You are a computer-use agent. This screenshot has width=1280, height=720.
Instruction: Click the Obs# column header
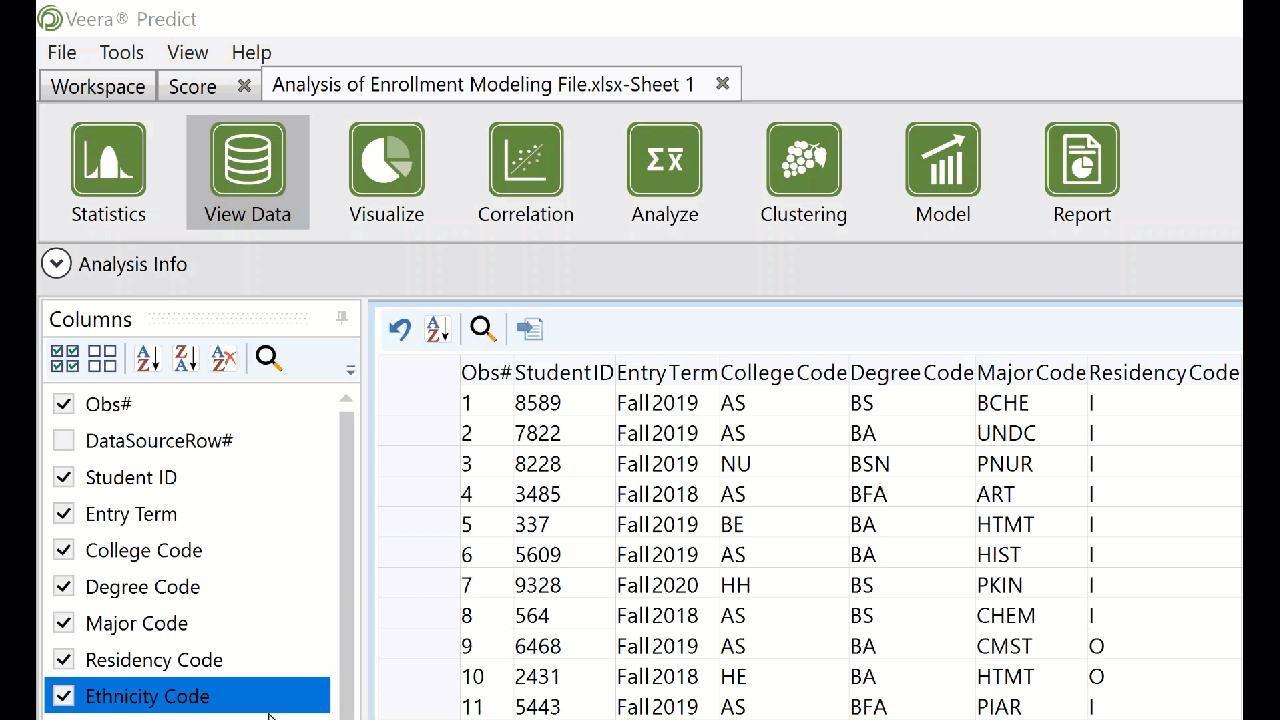click(x=486, y=373)
